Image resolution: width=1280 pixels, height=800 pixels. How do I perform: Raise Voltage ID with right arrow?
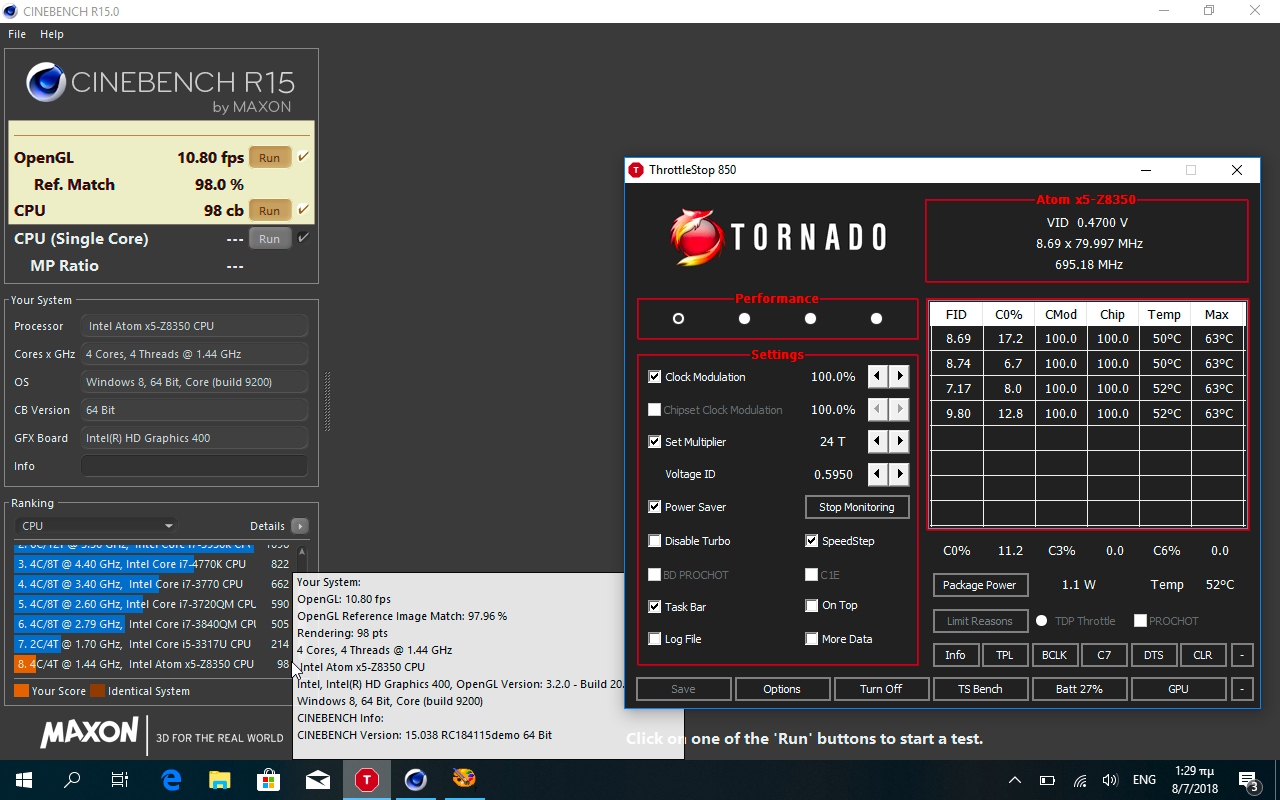point(899,474)
